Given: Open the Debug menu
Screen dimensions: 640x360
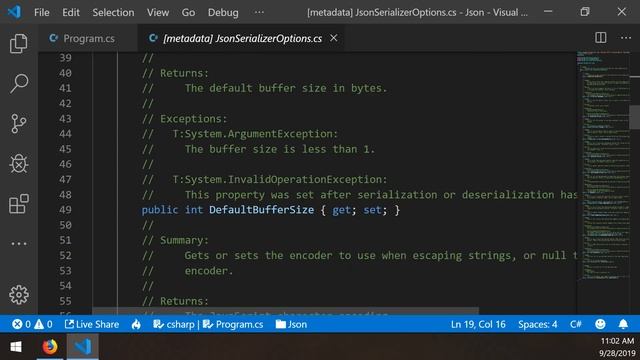Looking at the screenshot, I should (223, 12).
